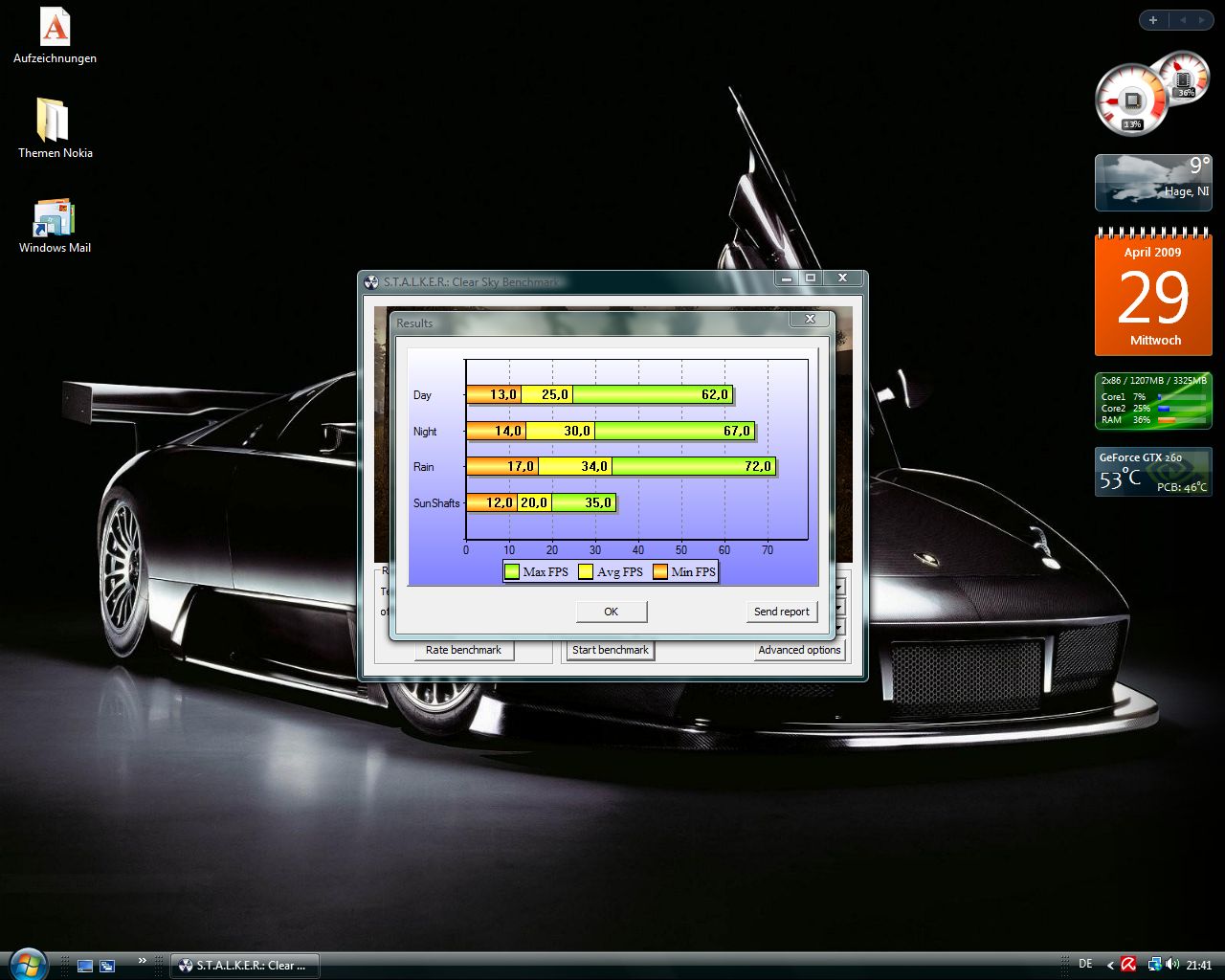Open the DE language bar indicator

[1085, 965]
